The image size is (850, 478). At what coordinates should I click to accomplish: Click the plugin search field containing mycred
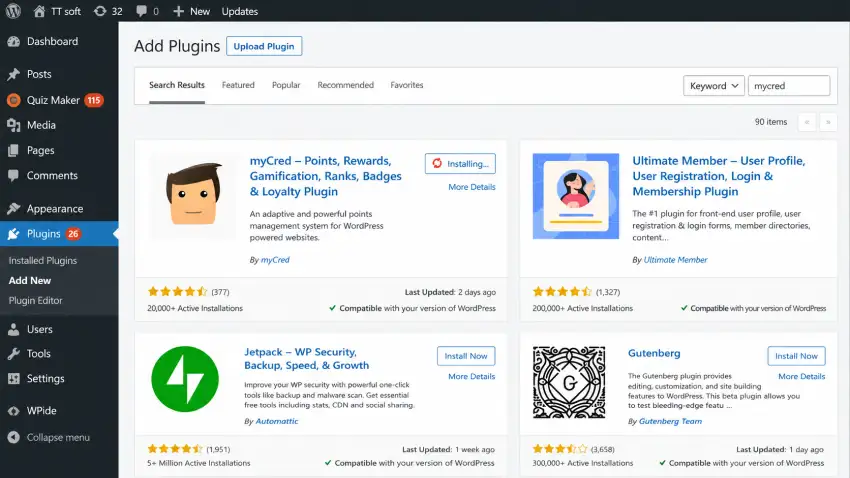pos(789,86)
